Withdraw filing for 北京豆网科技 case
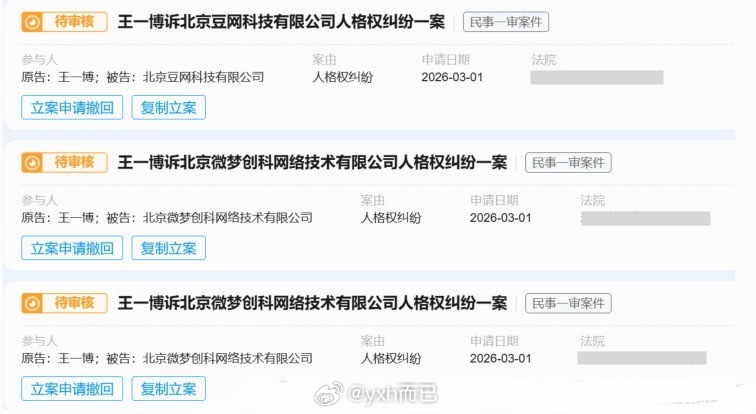This screenshot has width=756, height=414. [x=72, y=107]
